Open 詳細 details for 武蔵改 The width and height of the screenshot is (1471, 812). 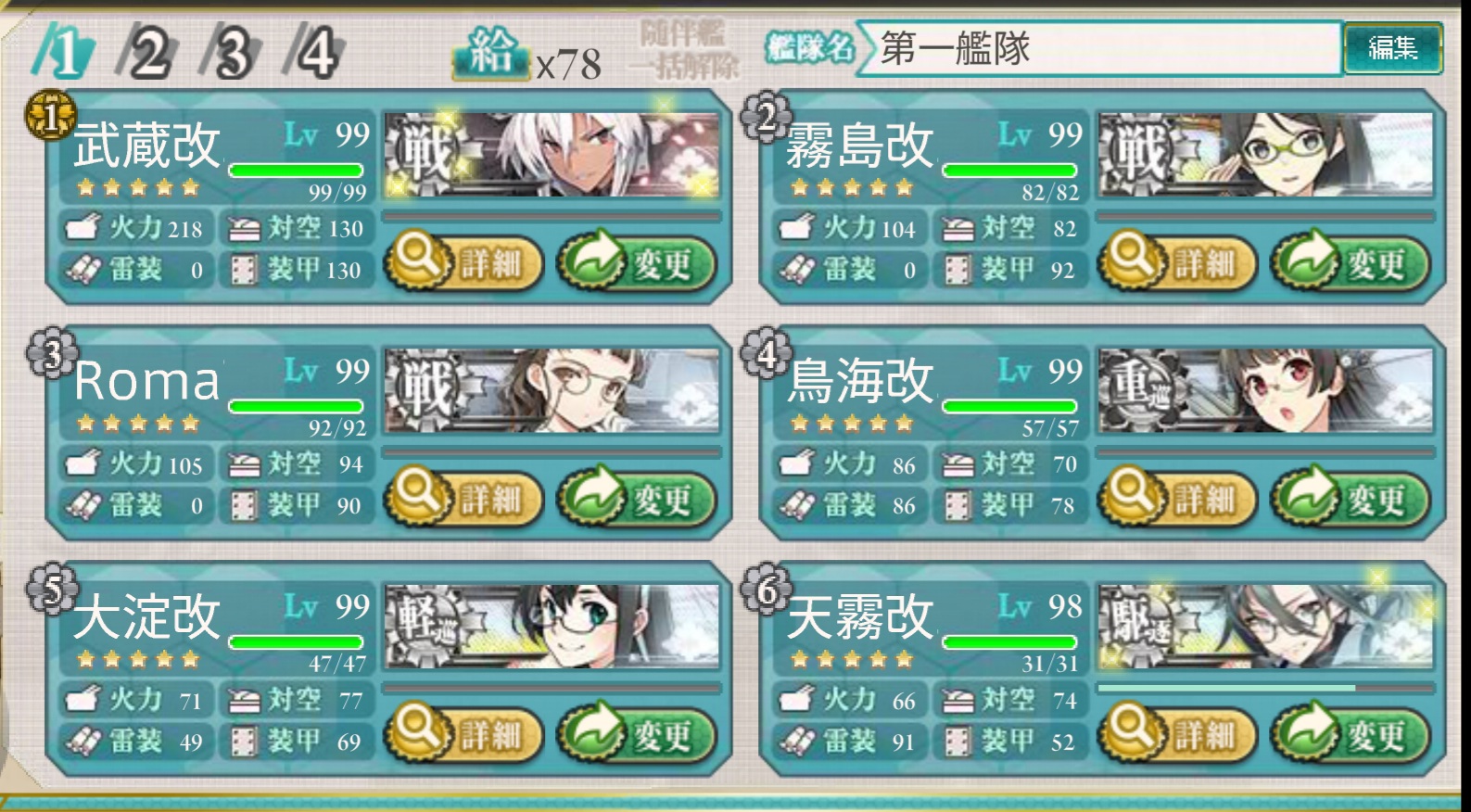point(464,263)
